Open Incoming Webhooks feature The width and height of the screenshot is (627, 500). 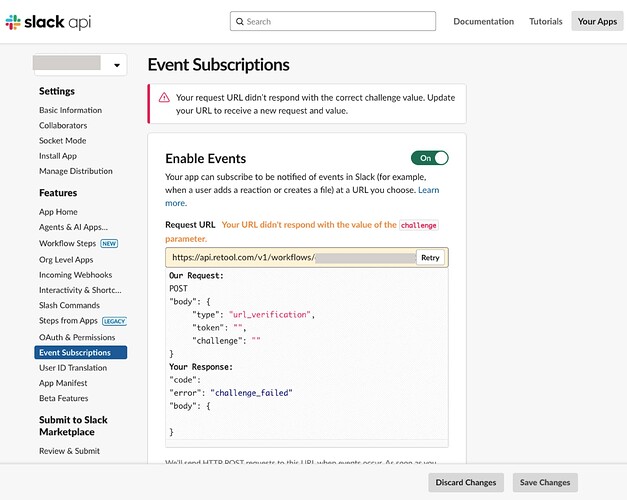(x=75, y=275)
